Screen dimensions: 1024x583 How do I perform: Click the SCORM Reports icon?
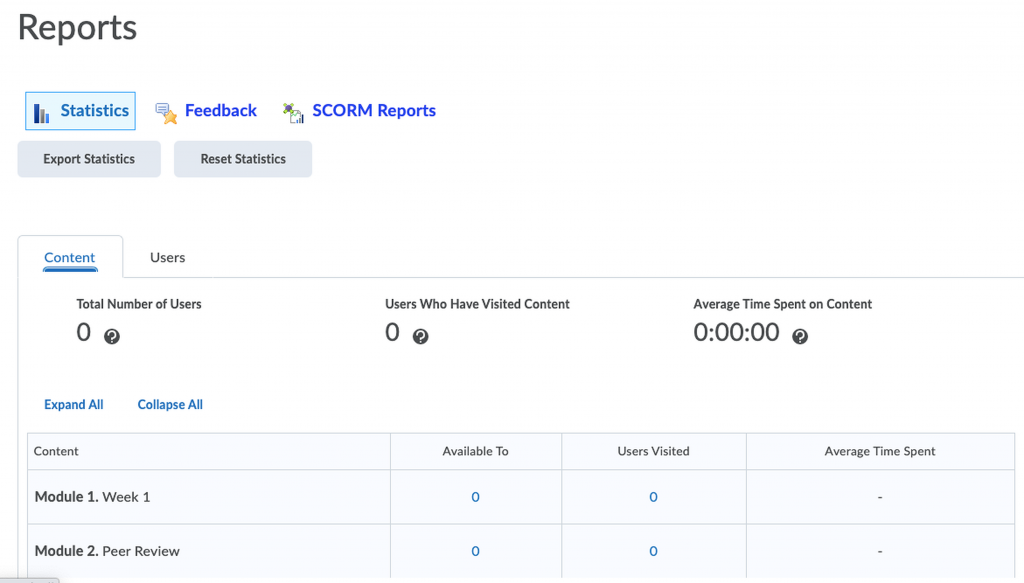pos(293,113)
